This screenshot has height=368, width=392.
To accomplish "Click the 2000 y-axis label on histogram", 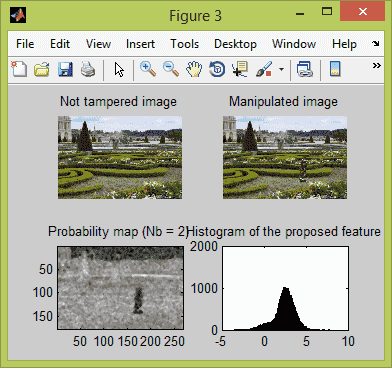I will pyautogui.click(x=204, y=247).
